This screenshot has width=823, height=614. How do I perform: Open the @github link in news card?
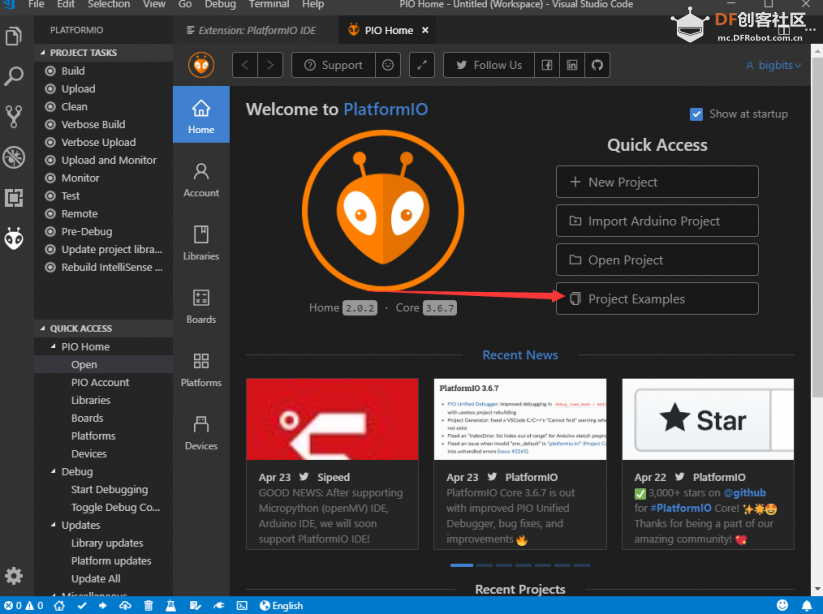(744, 493)
